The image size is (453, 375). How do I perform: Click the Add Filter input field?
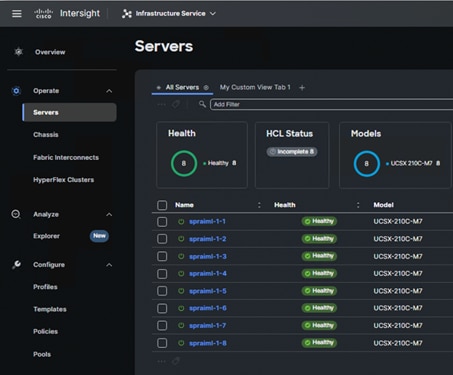coord(331,104)
